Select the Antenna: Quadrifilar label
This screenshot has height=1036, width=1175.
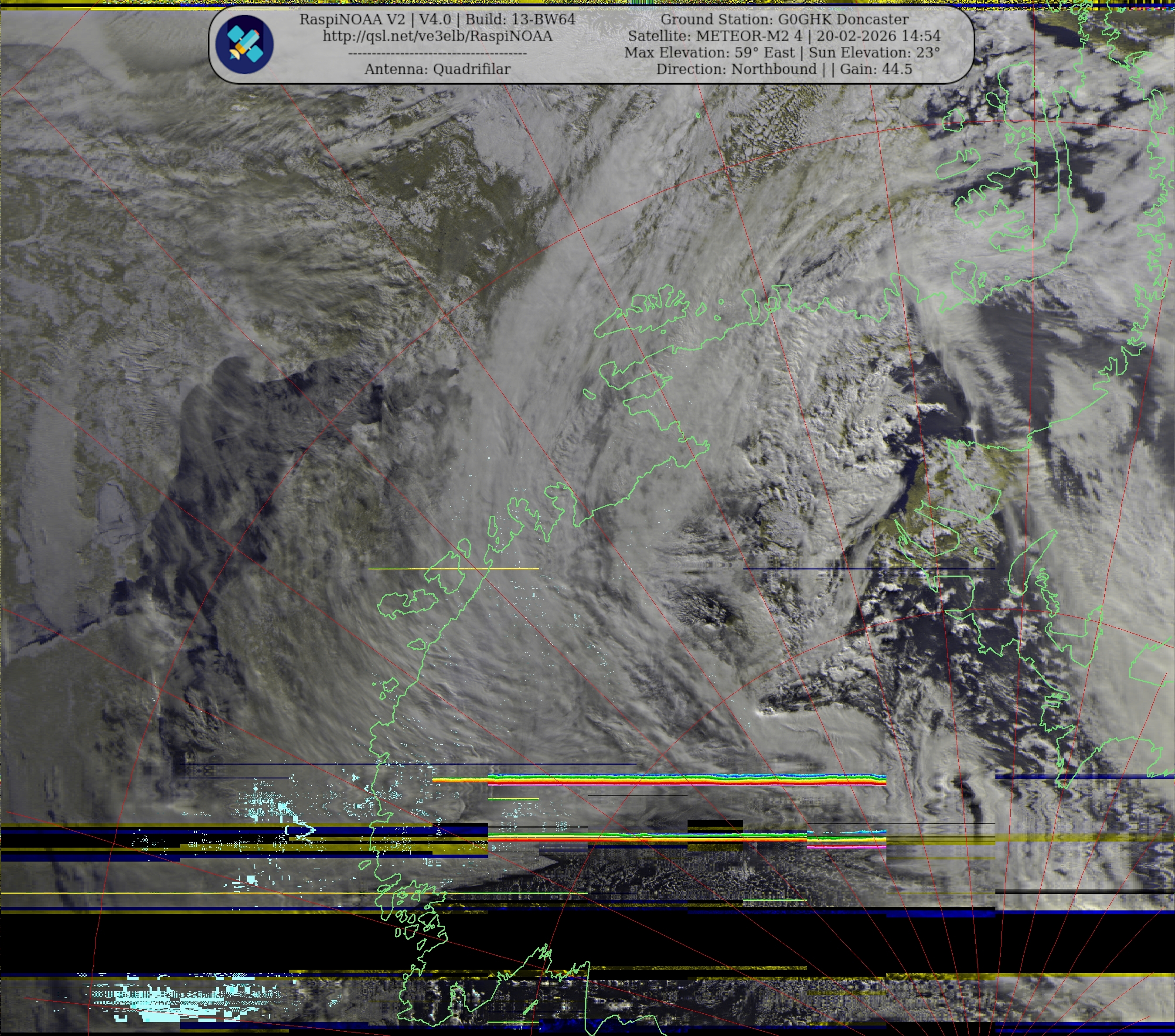tap(437, 69)
